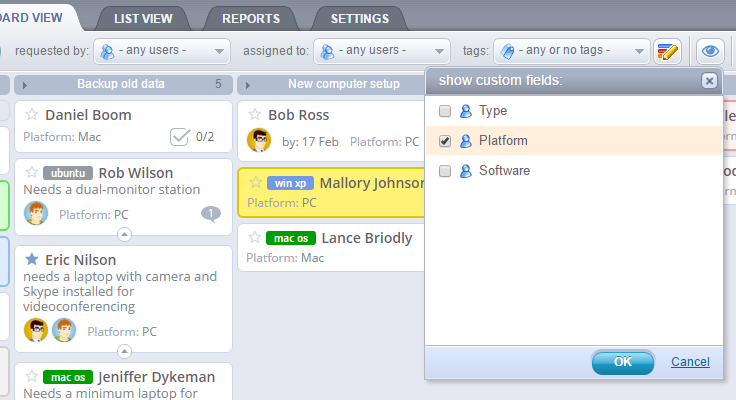Switch to the Reports tab
Screen dimensions: 736x400
point(251,19)
